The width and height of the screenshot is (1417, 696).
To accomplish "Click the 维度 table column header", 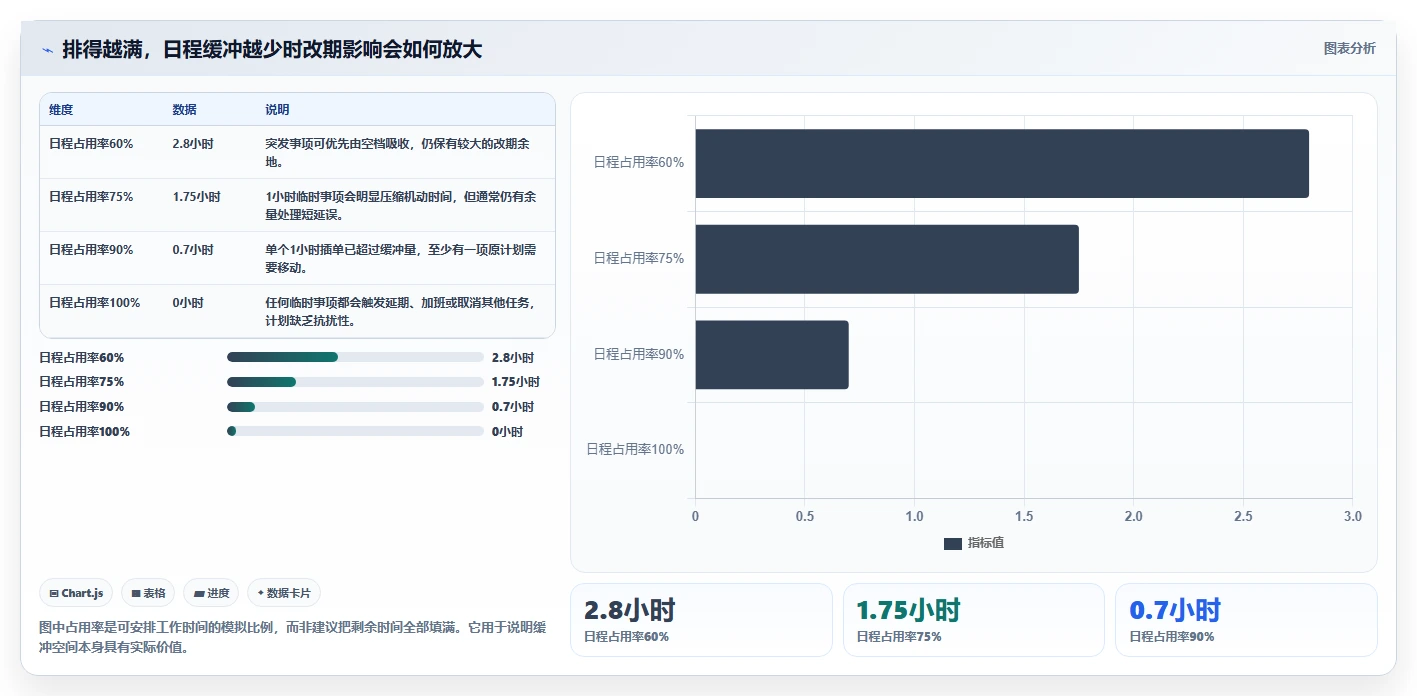I will tap(61, 110).
